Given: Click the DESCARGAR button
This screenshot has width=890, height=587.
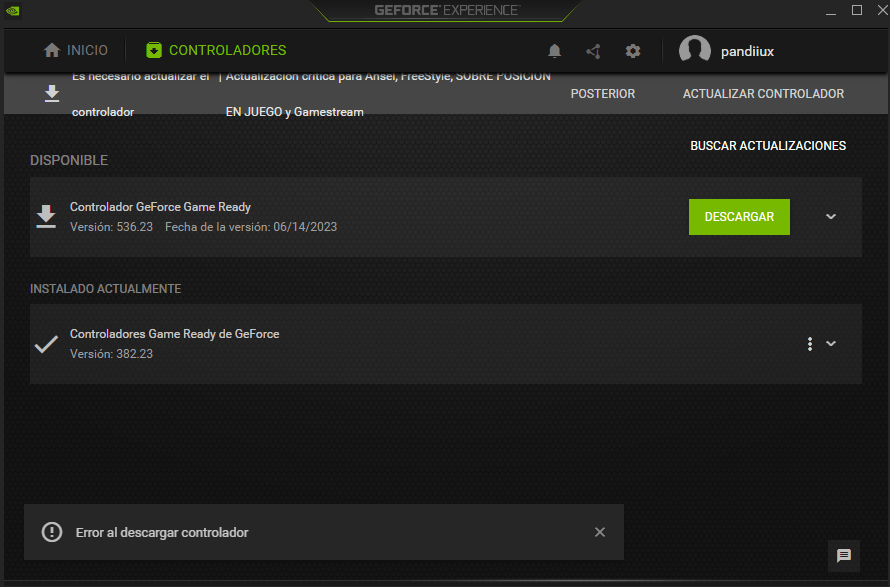Looking at the screenshot, I should (x=739, y=217).
